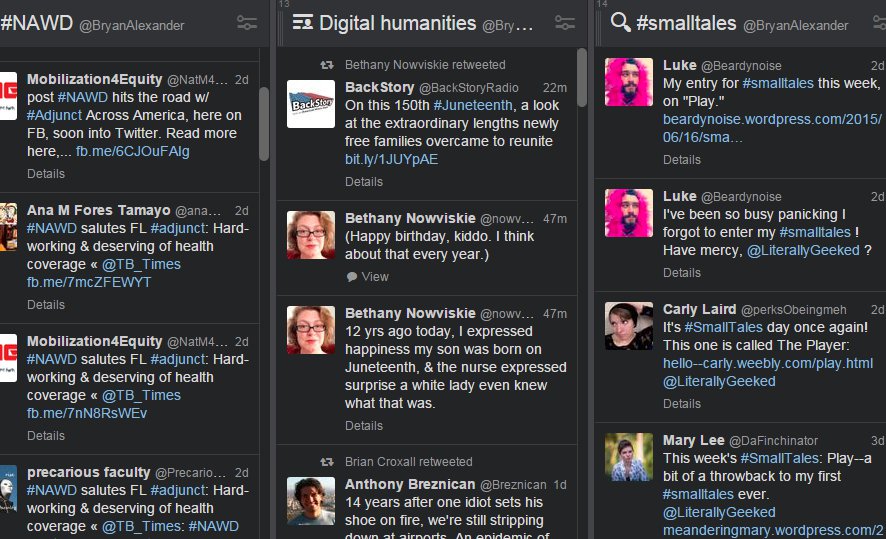Image resolution: width=886 pixels, height=539 pixels.
Task: Click speech bubble icon next to View
Action: click(351, 277)
